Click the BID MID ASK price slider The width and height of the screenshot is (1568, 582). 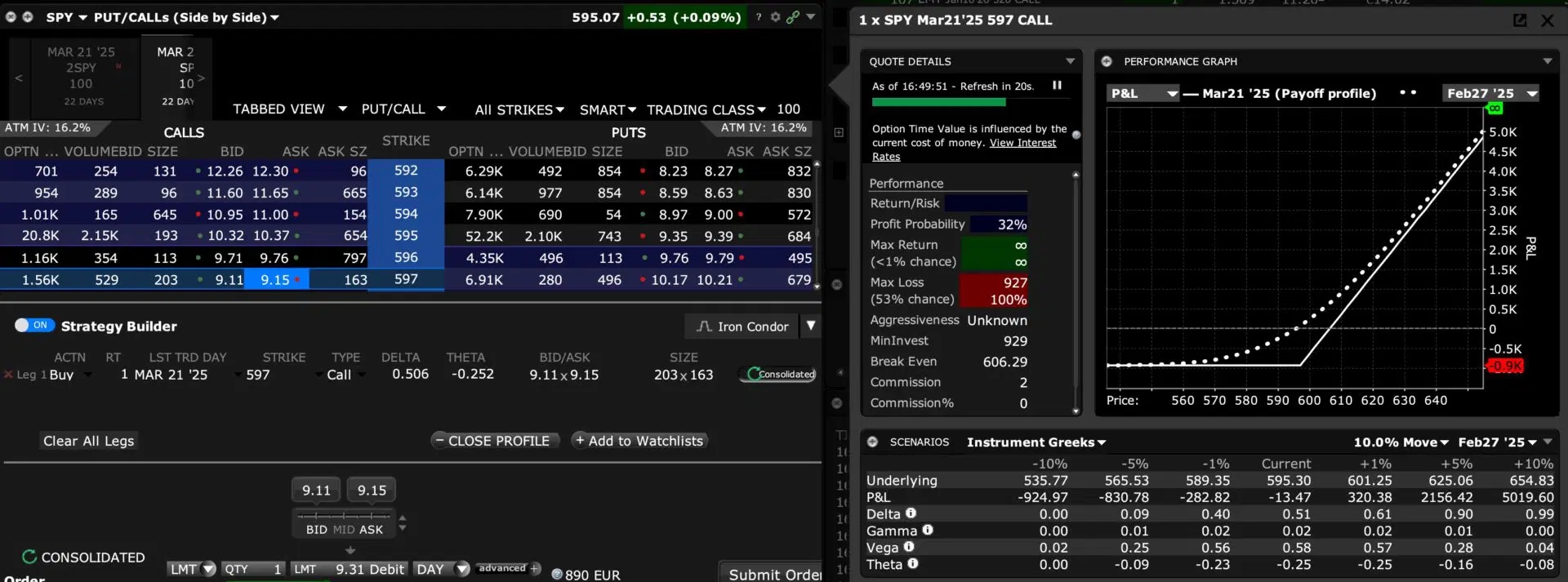pyautogui.click(x=344, y=523)
